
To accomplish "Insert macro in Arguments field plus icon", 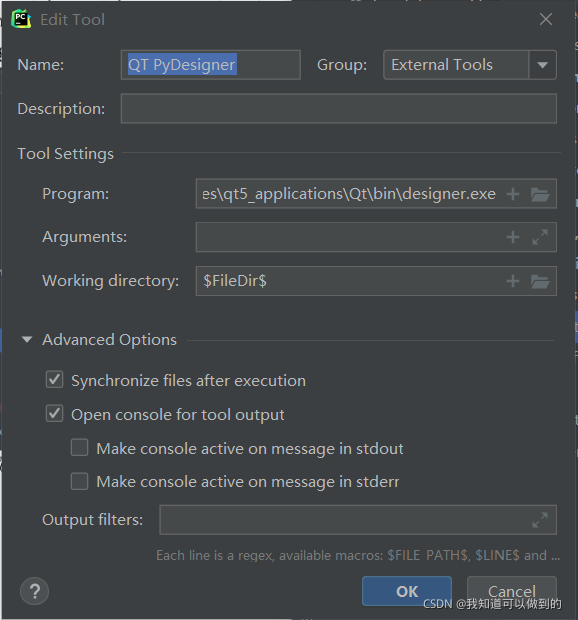I will coord(513,237).
